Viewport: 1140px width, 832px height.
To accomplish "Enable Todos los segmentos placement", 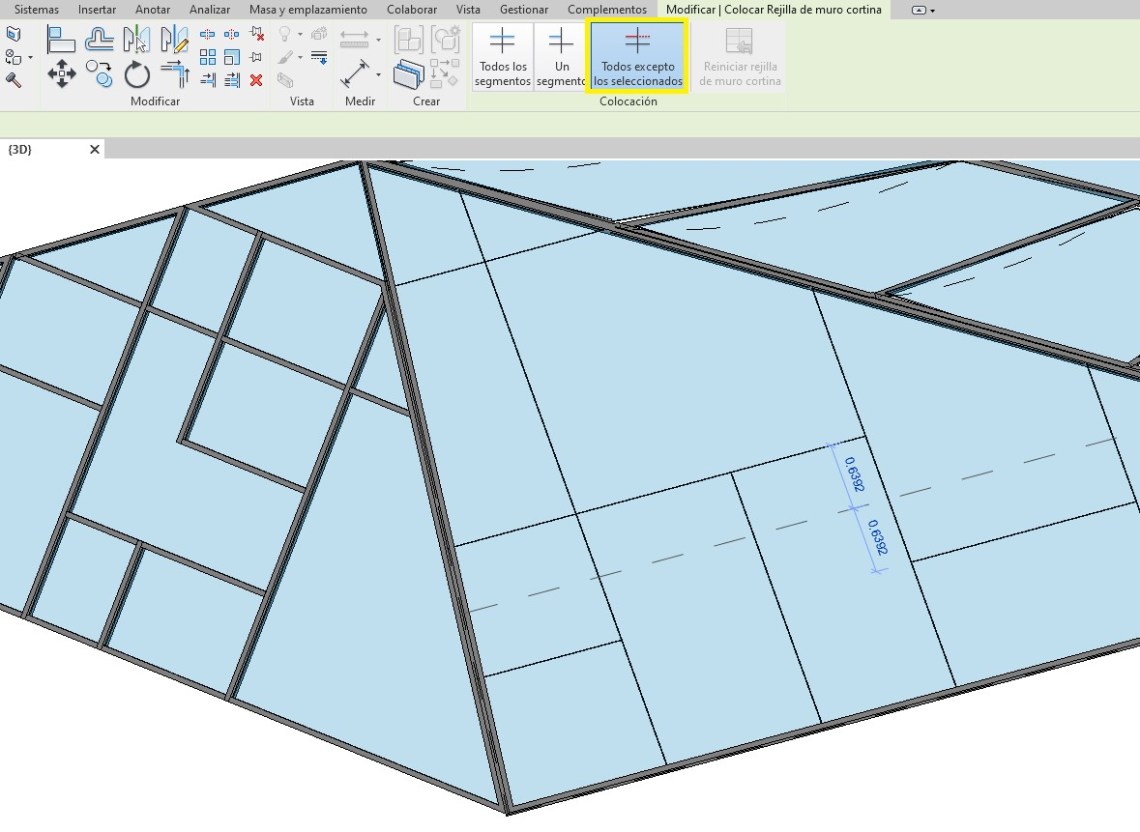I will pos(502,57).
